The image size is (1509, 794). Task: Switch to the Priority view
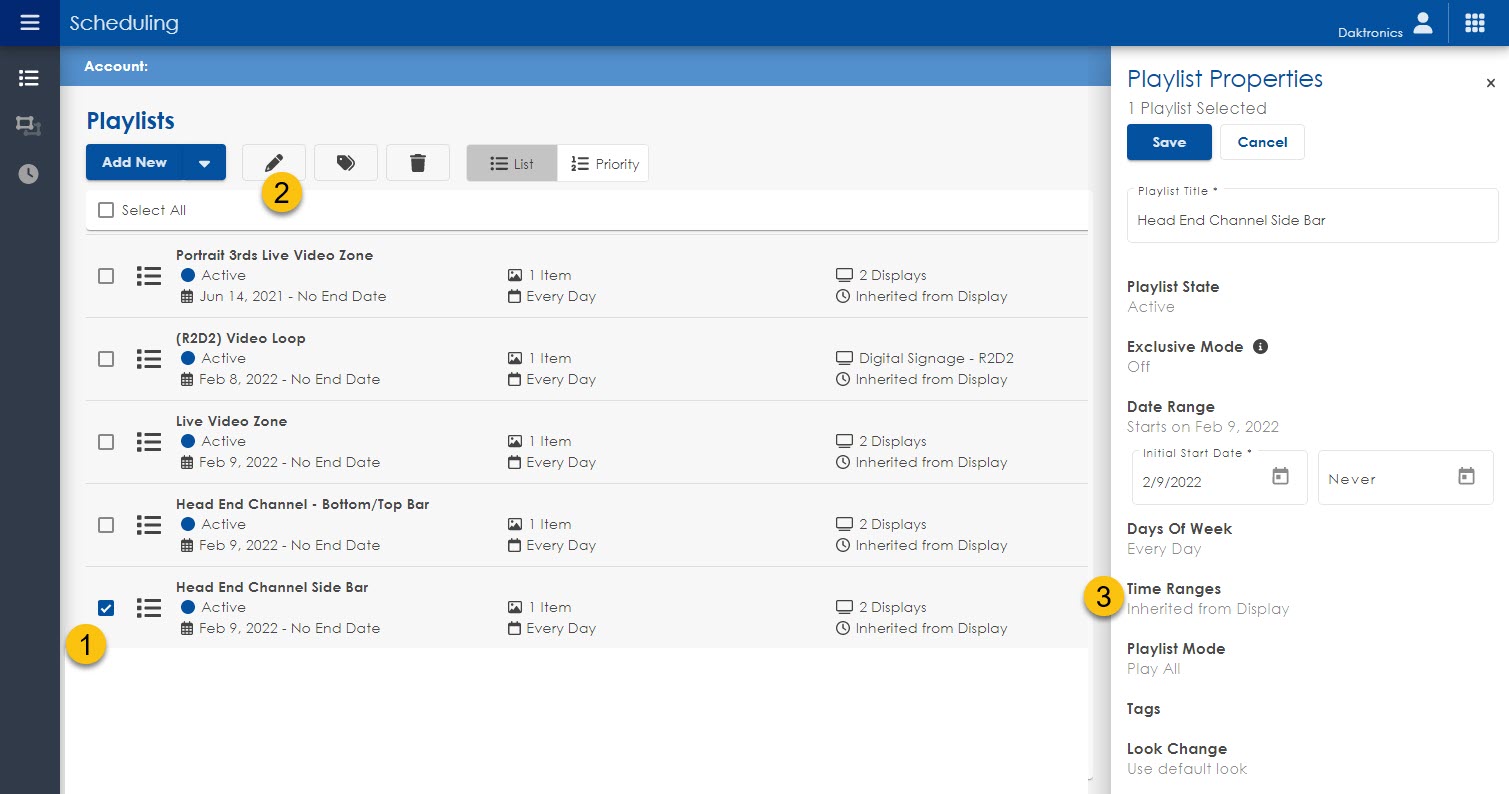[x=604, y=164]
